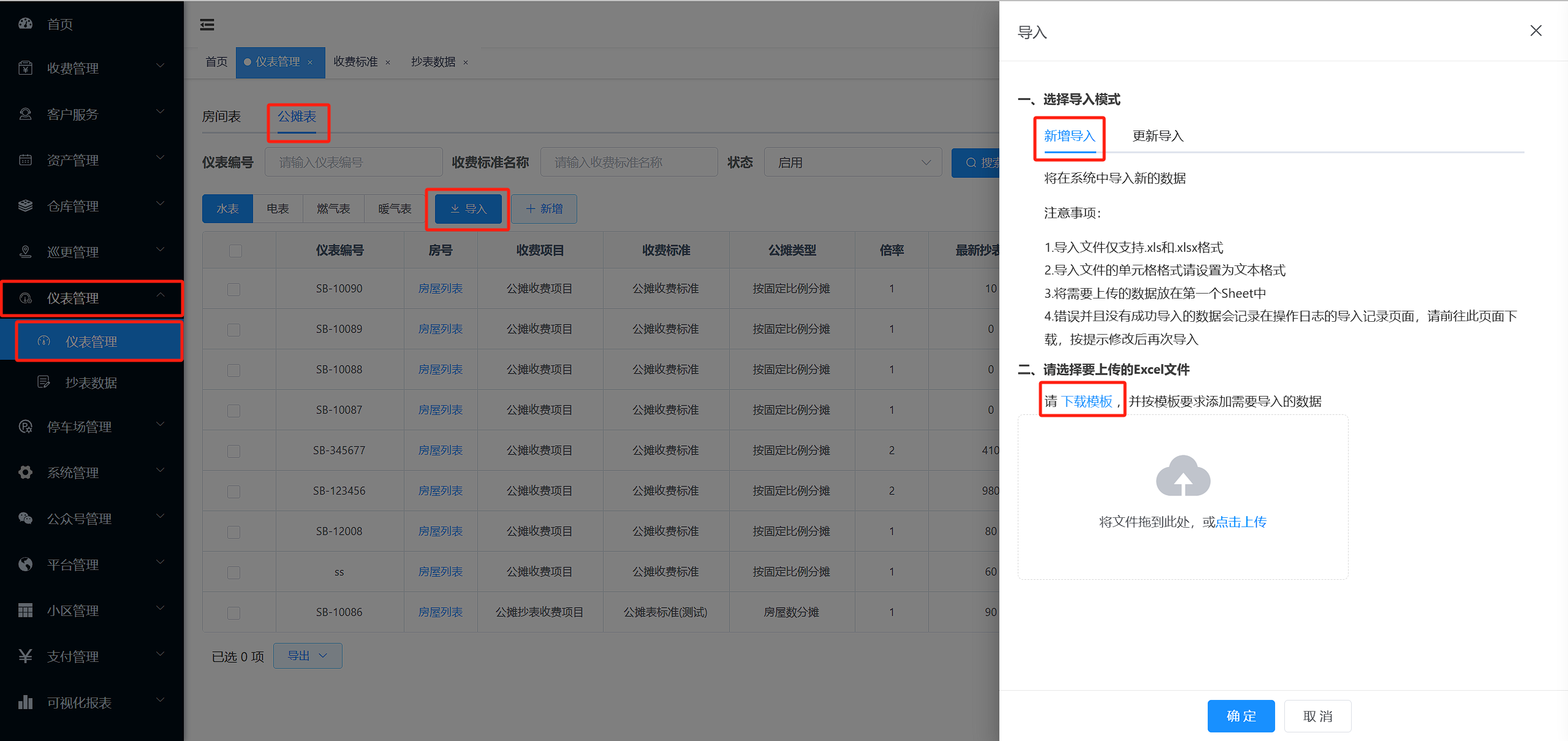
Task: Select 暖气表 meter type tab
Action: (x=395, y=209)
